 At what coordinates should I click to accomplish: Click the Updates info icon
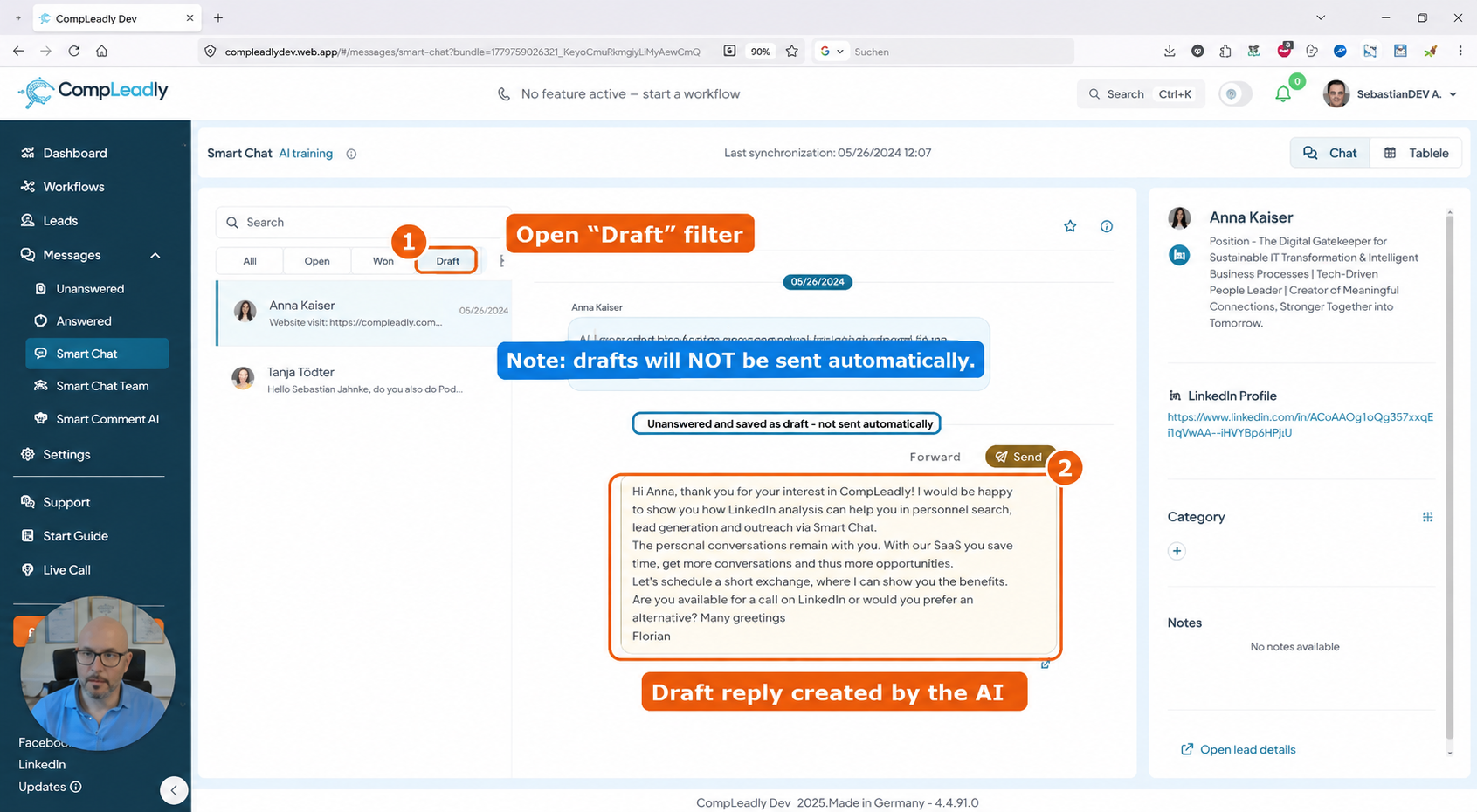[76, 787]
